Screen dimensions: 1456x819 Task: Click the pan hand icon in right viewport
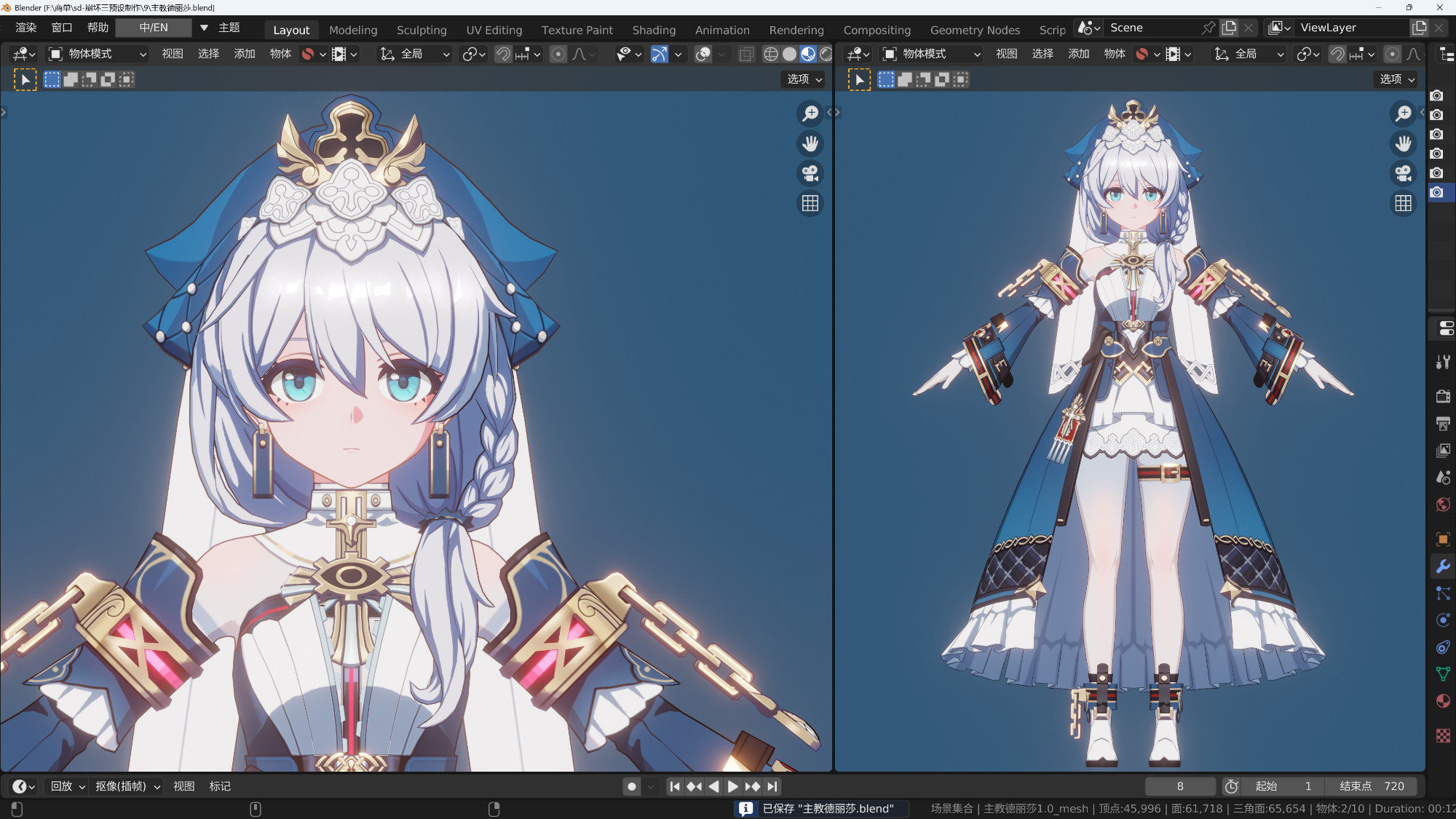pos(1403,143)
